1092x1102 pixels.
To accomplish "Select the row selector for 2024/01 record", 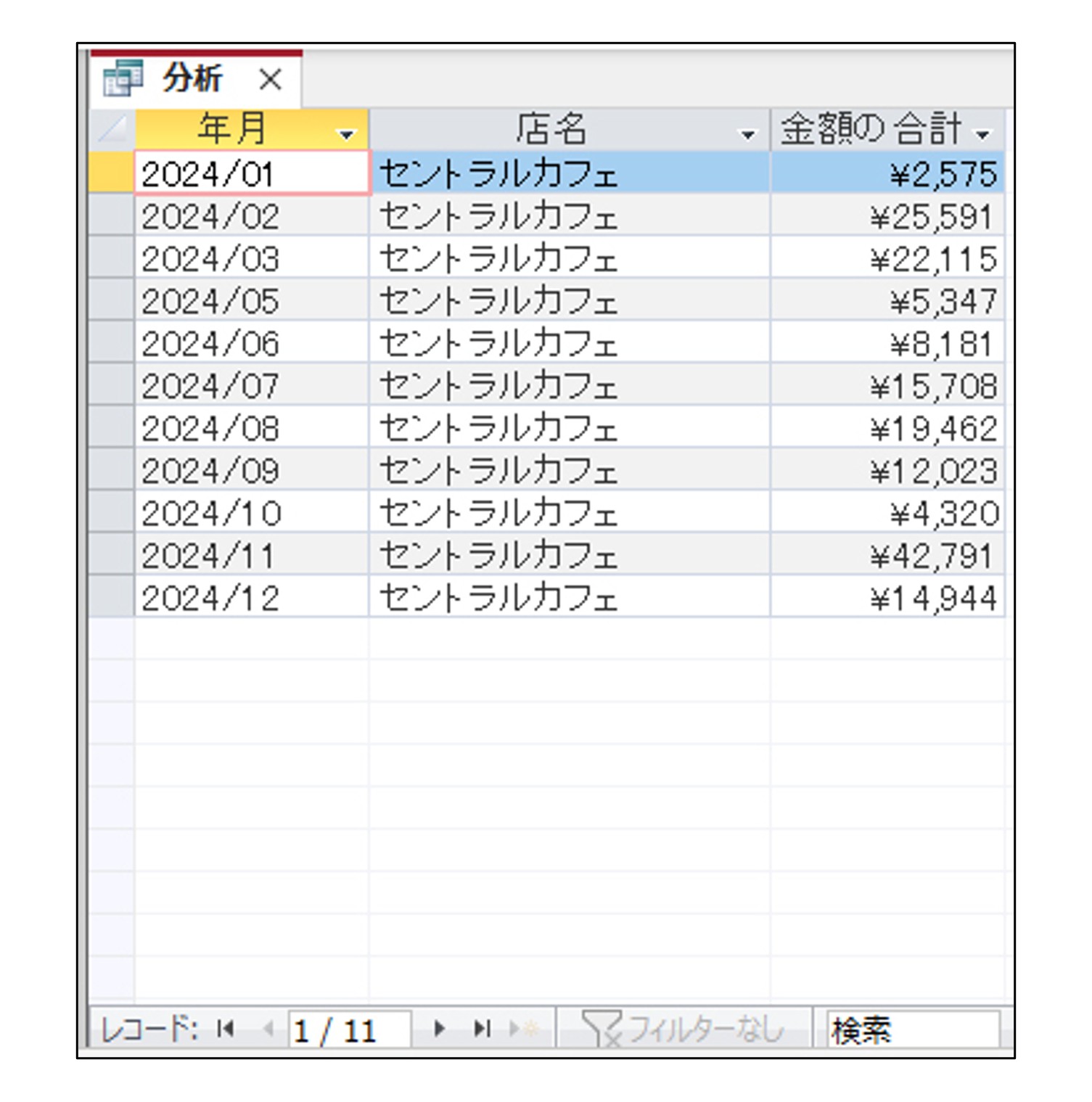I will [x=112, y=173].
